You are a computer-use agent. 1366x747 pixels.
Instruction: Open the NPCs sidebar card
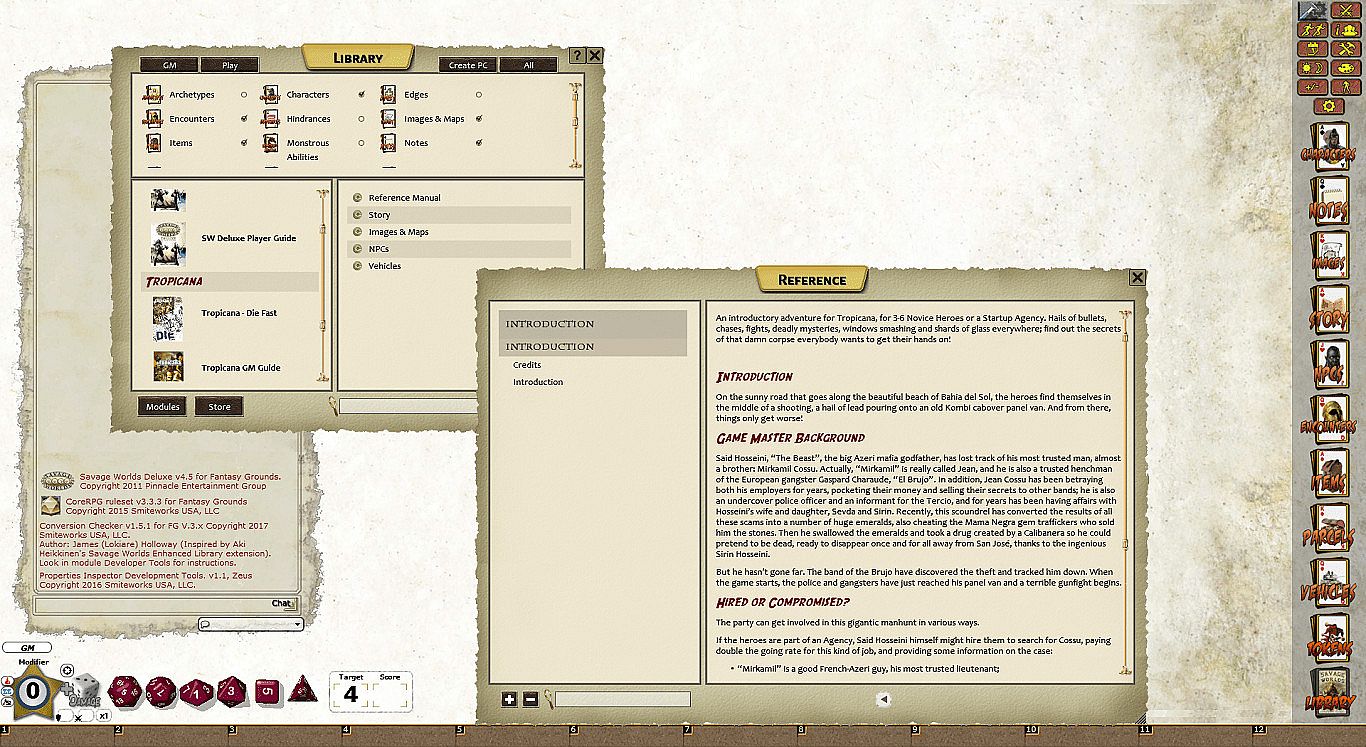point(1328,366)
